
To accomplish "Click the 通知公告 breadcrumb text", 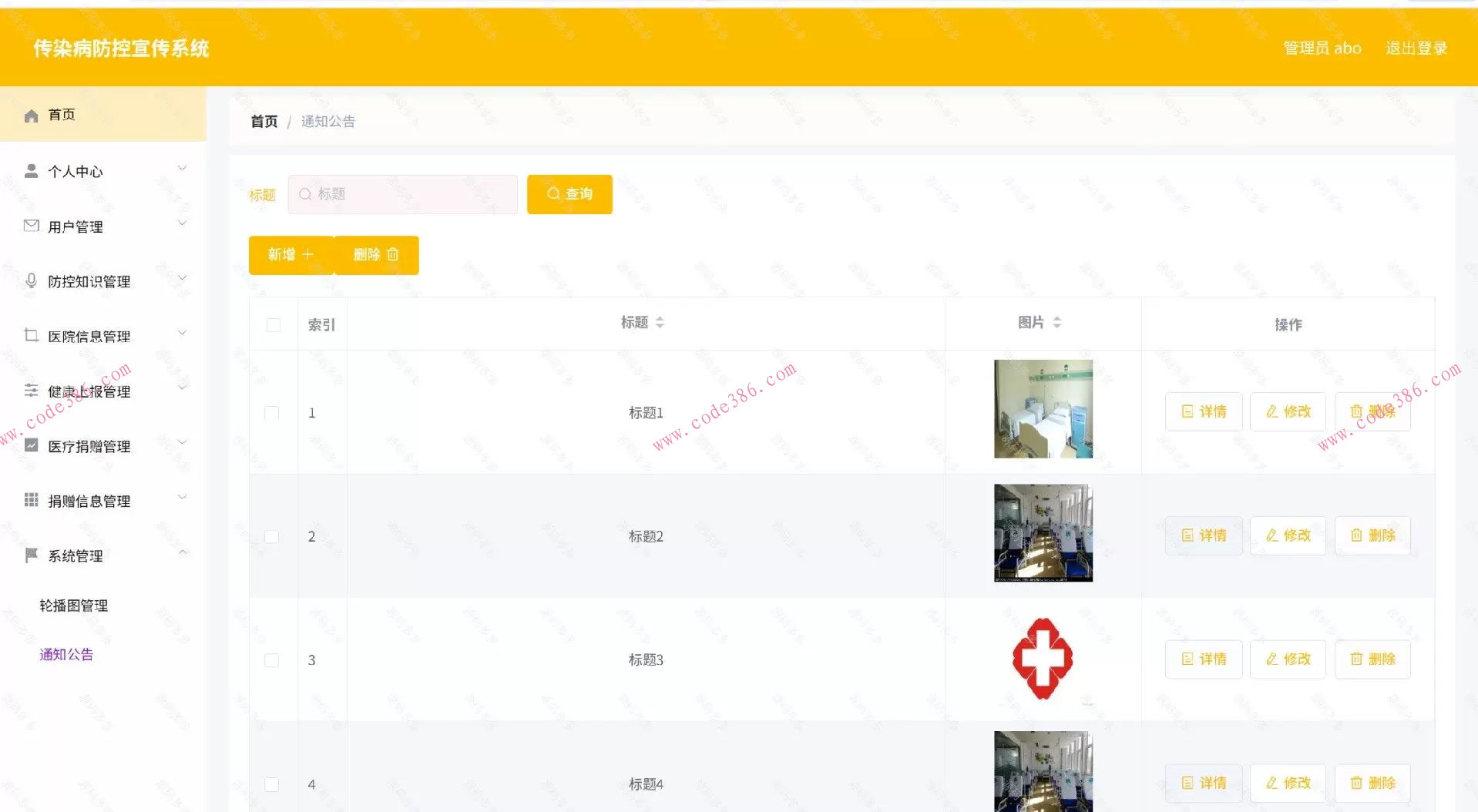I will (x=328, y=122).
